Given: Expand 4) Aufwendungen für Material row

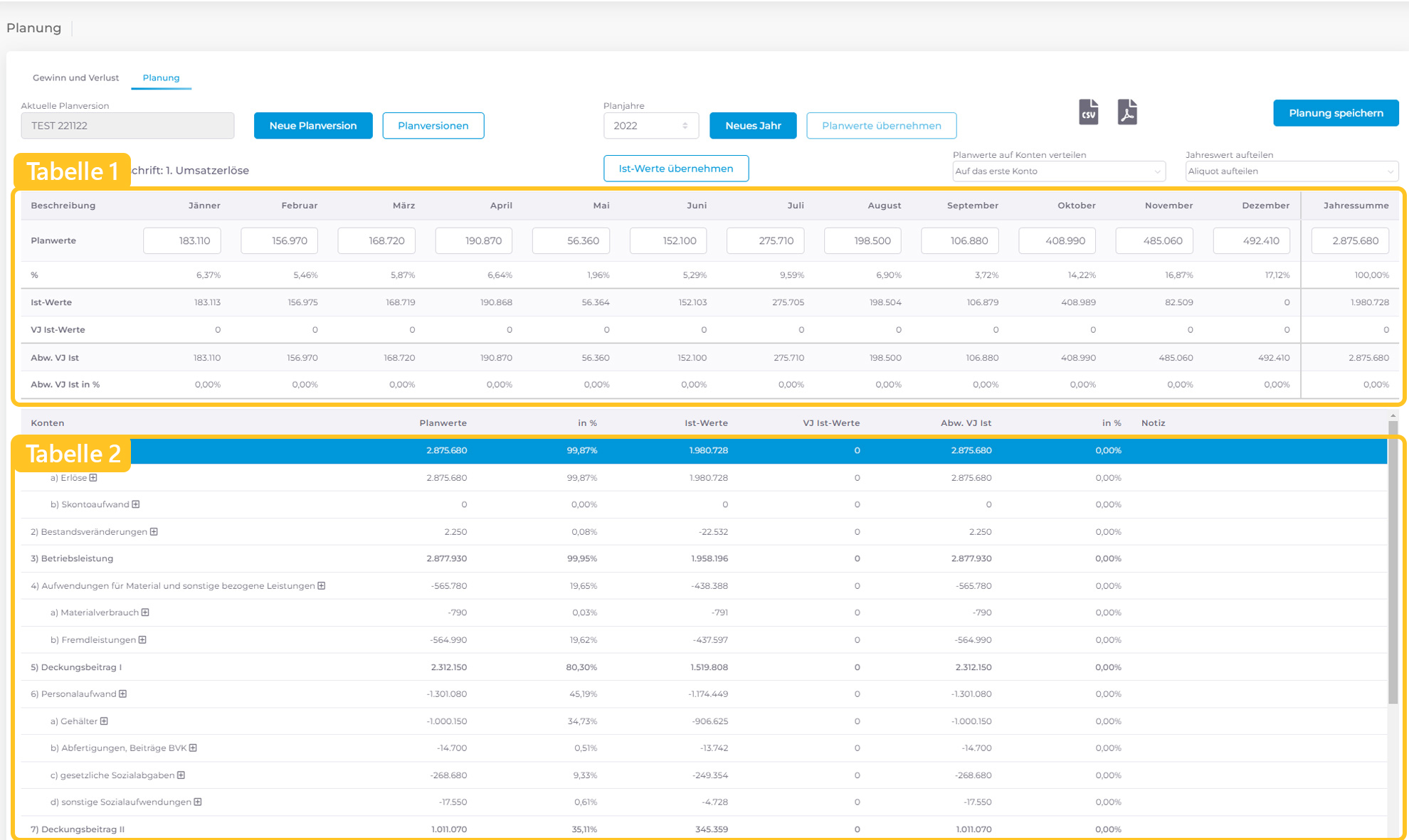Looking at the screenshot, I should pyautogui.click(x=322, y=586).
